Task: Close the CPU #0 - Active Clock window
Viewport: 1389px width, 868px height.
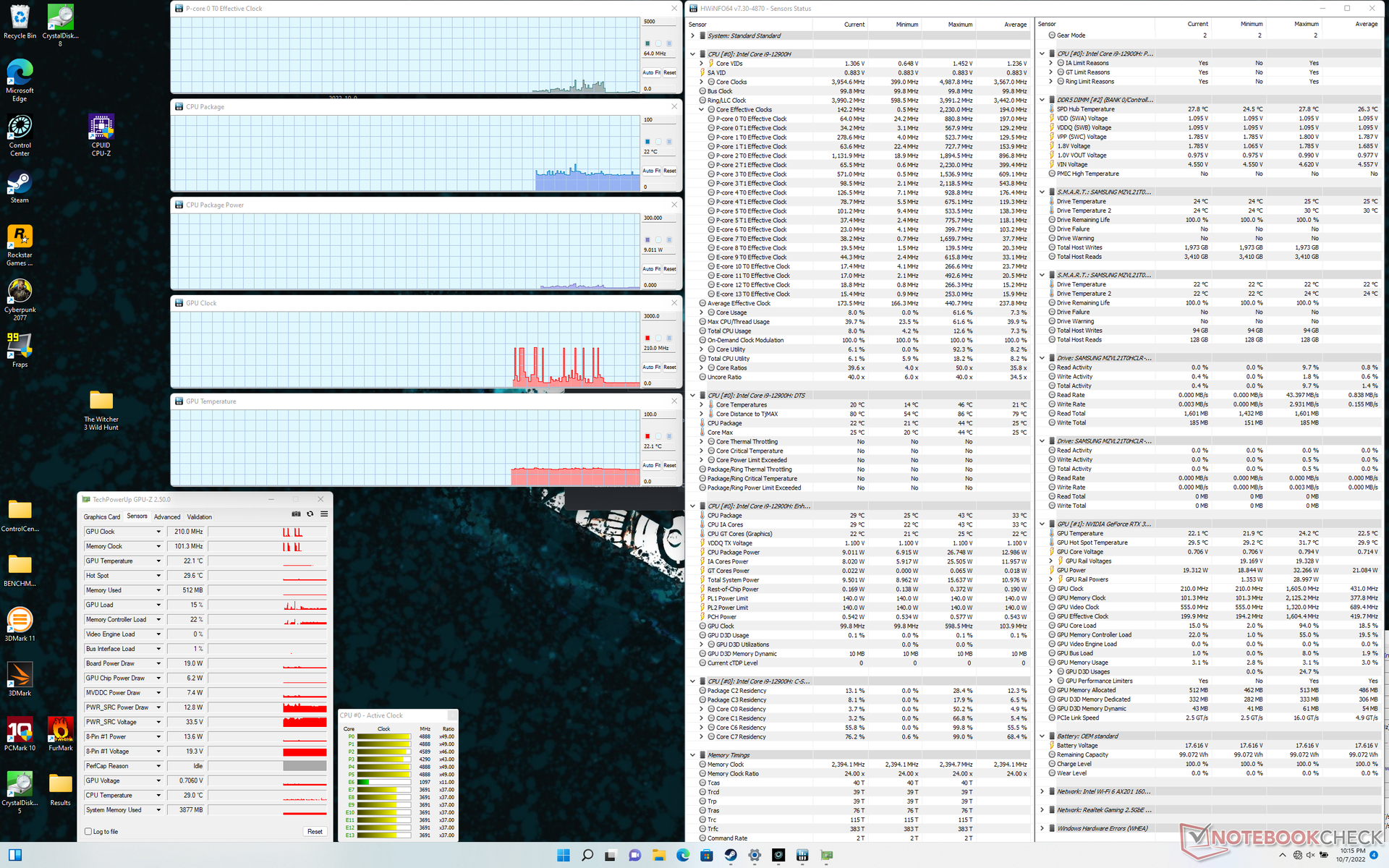Action: (452, 715)
